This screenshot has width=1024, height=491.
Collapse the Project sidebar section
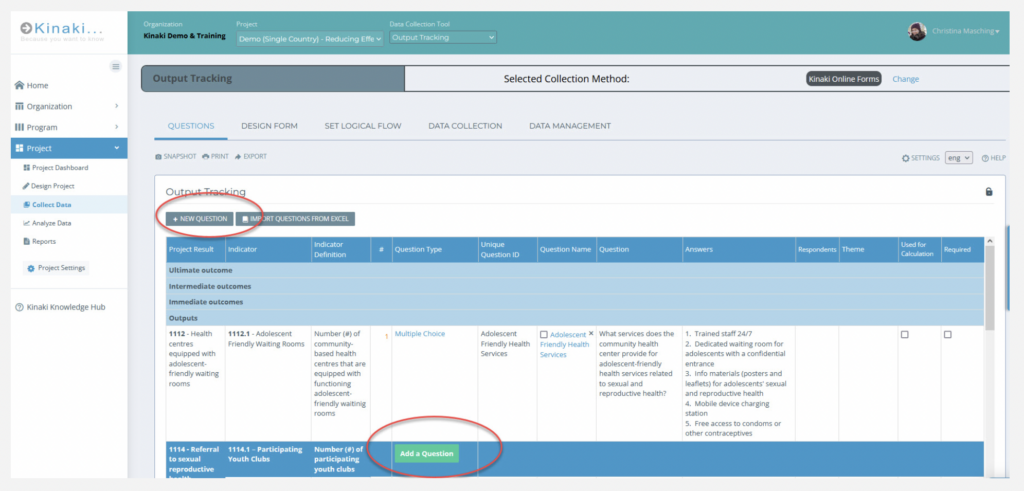click(x=69, y=148)
